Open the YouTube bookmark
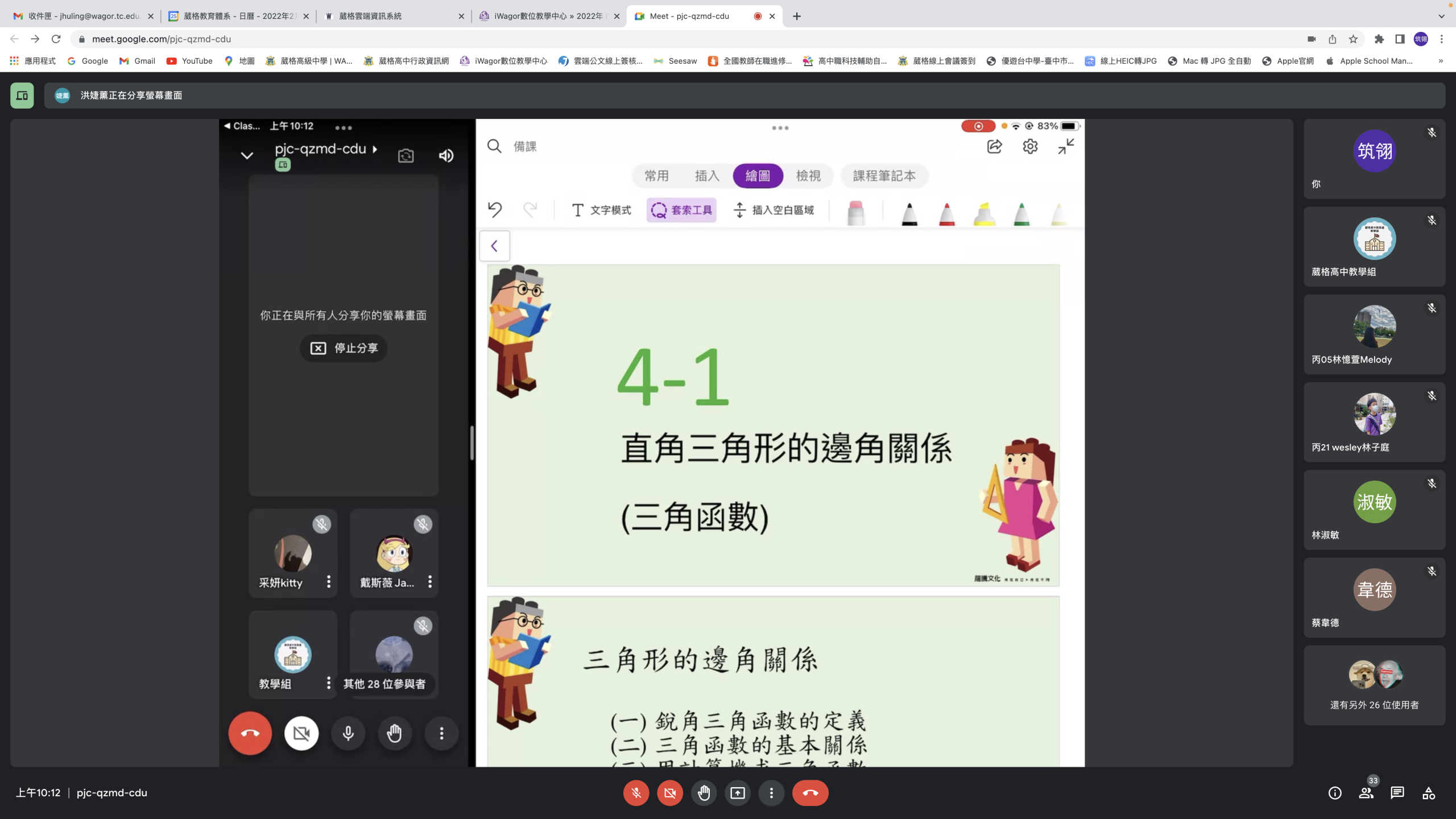Screen dimensions: 1456x819 (189, 61)
